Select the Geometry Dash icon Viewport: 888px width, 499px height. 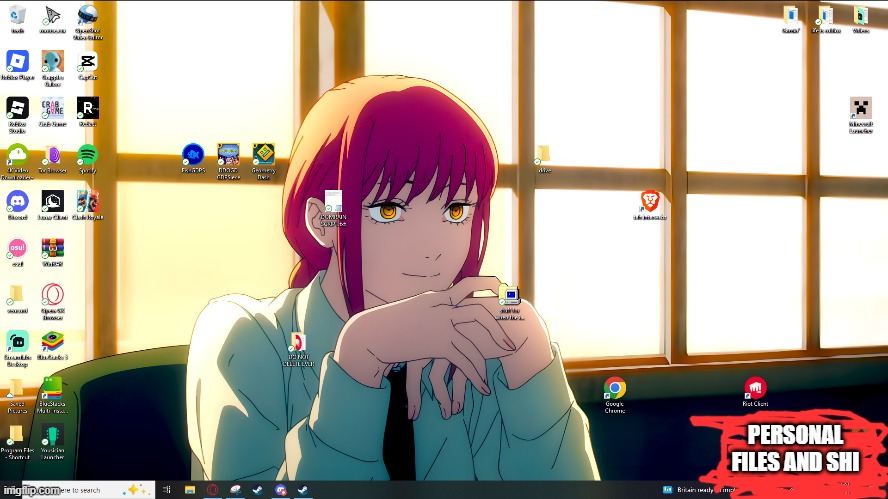(x=263, y=161)
